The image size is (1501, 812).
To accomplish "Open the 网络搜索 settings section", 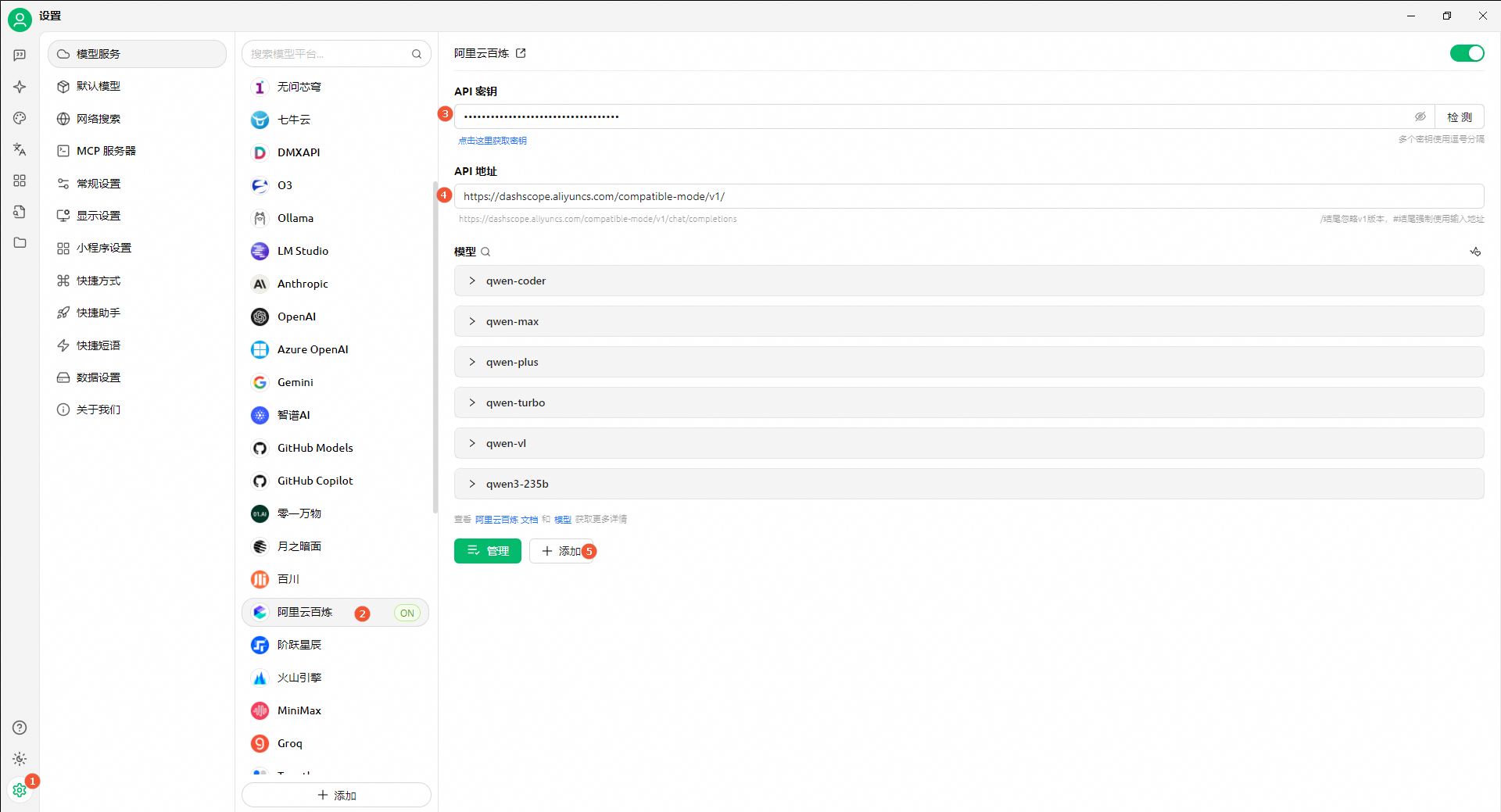I will tap(137, 119).
